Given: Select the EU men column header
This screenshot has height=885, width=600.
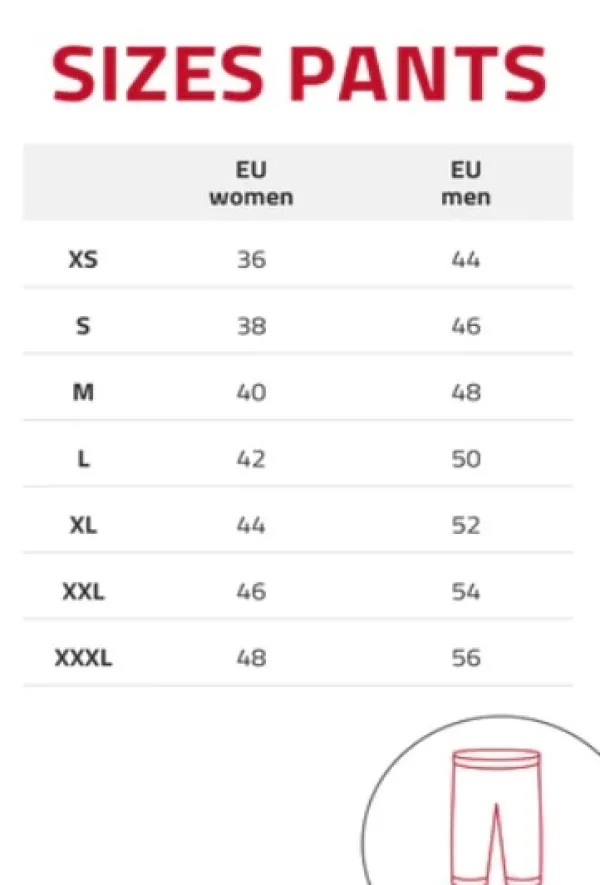Looking at the screenshot, I should (466, 183).
